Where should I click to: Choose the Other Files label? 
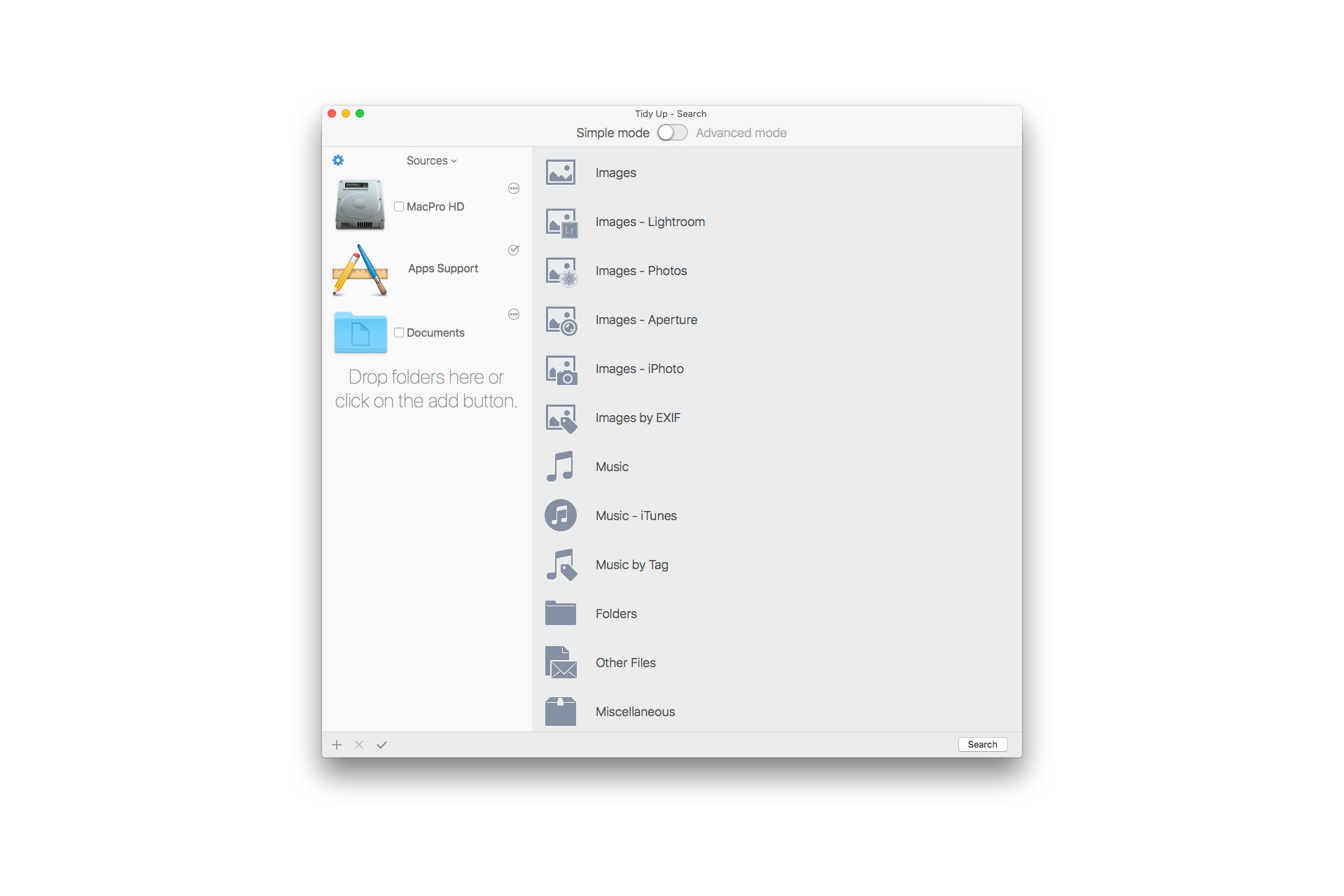625,663
